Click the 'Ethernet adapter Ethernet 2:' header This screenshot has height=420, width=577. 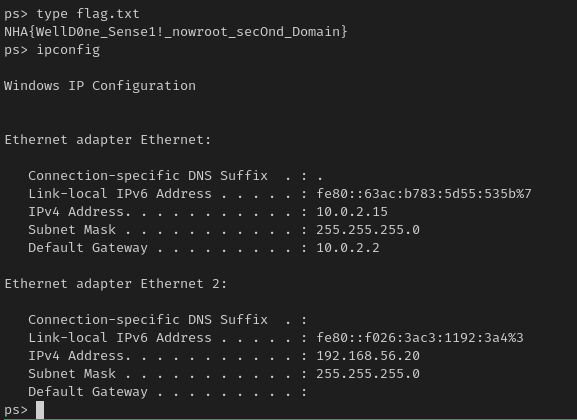[x=116, y=284]
